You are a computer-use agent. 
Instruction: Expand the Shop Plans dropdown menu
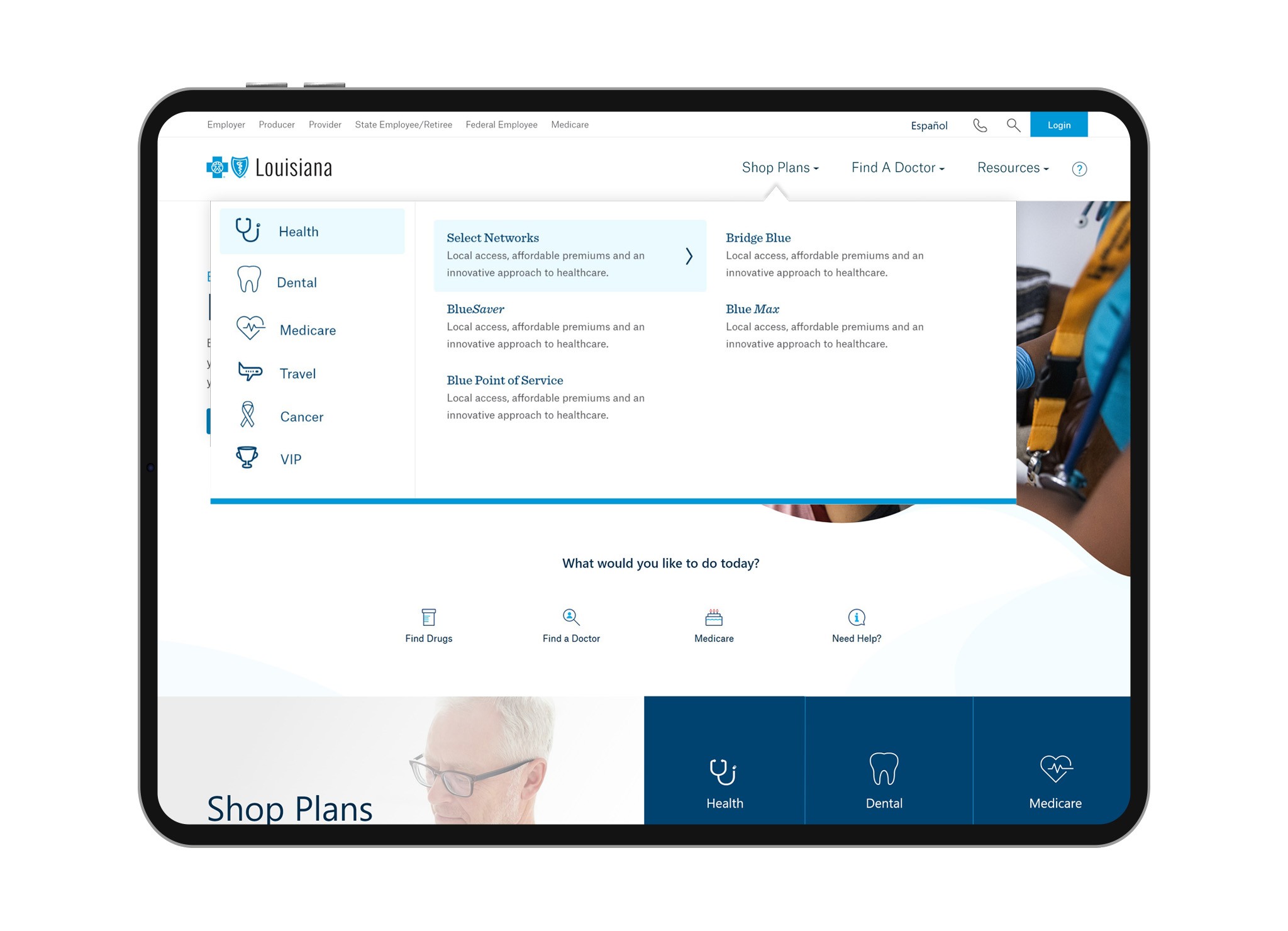point(779,167)
